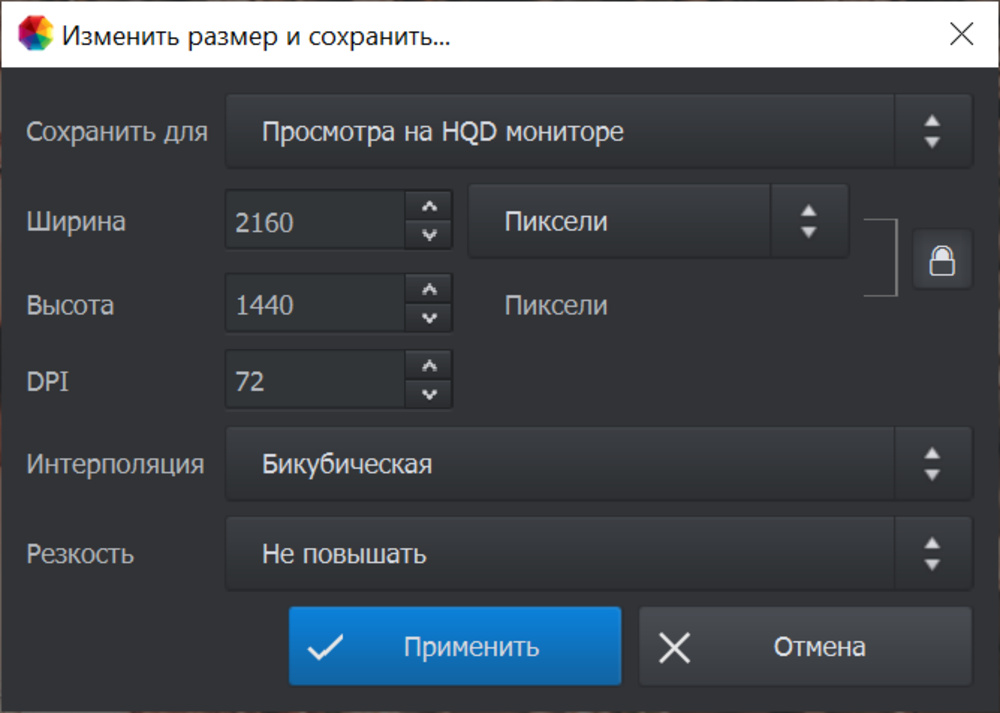Close the resize dialog with the X
1000x713 pixels.
(961, 33)
